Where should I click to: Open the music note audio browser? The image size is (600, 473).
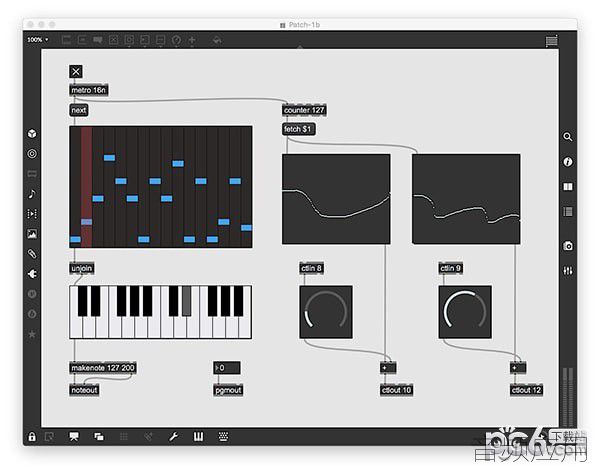(x=32, y=194)
